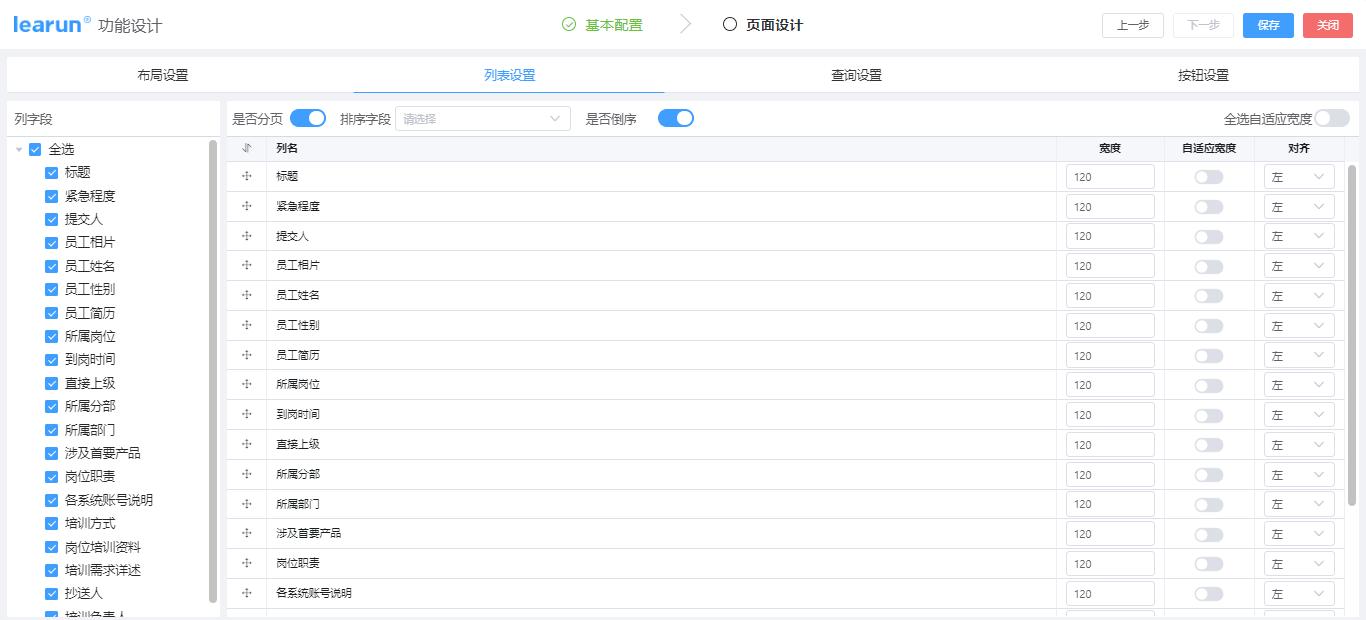Click the drag icon beside 岗位职责
Screen dimensions: 1366x620
pyautogui.click(x=245, y=563)
